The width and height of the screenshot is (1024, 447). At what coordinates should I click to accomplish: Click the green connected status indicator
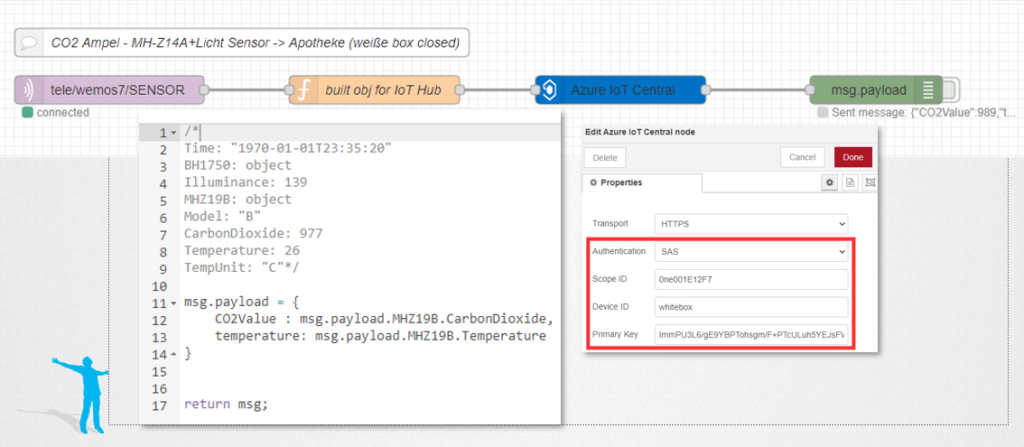click(x=27, y=112)
